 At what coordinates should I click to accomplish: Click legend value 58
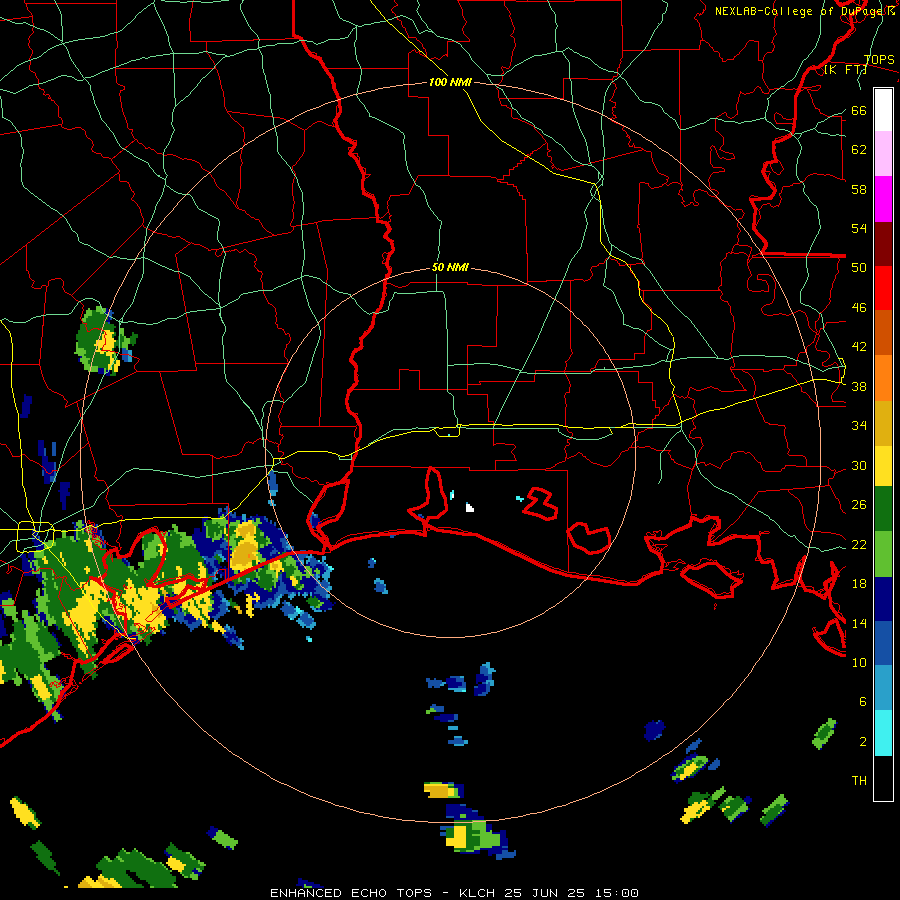coord(859,189)
